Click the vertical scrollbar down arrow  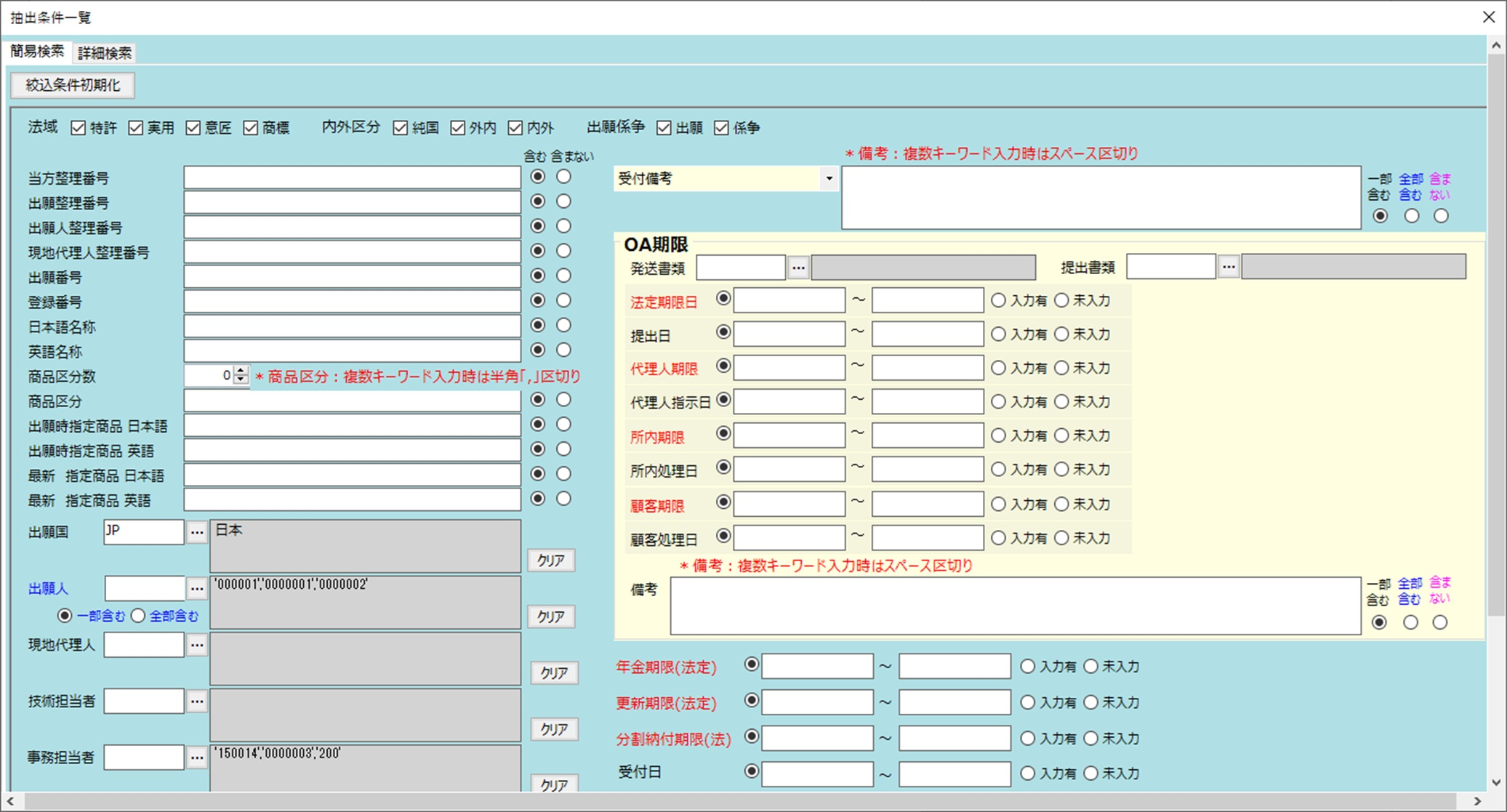(1496, 783)
